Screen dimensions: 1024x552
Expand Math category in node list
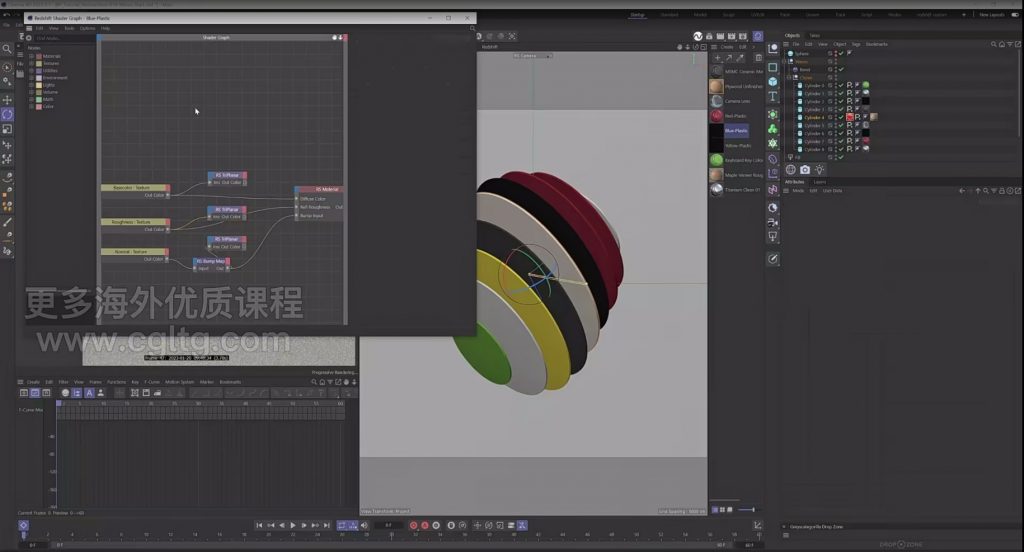coord(31,99)
